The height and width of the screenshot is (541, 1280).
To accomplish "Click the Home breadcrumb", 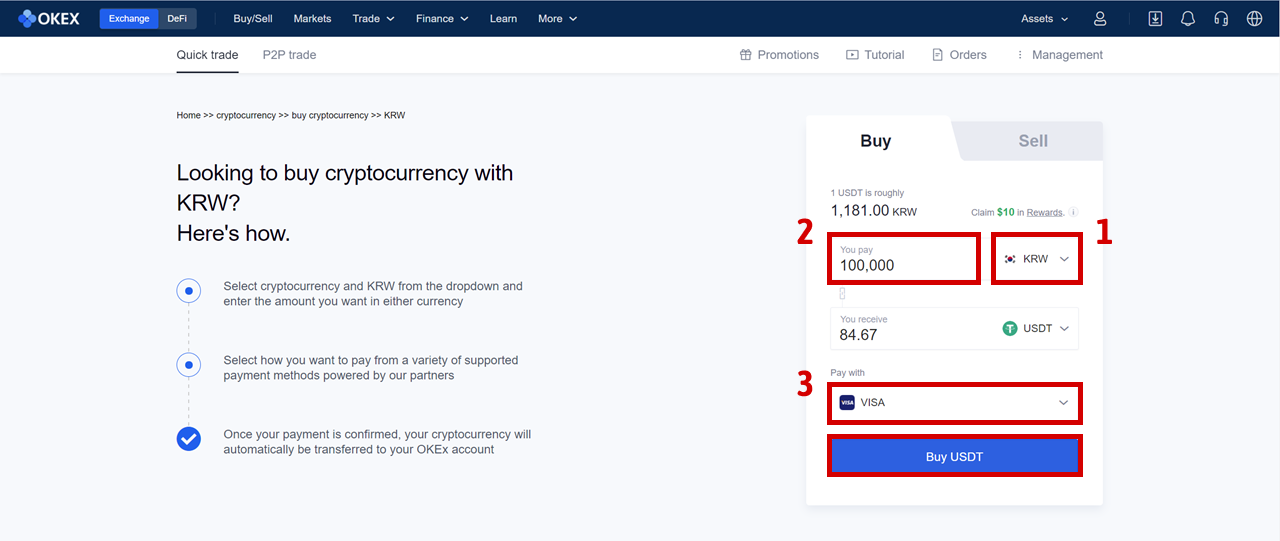I will [x=189, y=115].
